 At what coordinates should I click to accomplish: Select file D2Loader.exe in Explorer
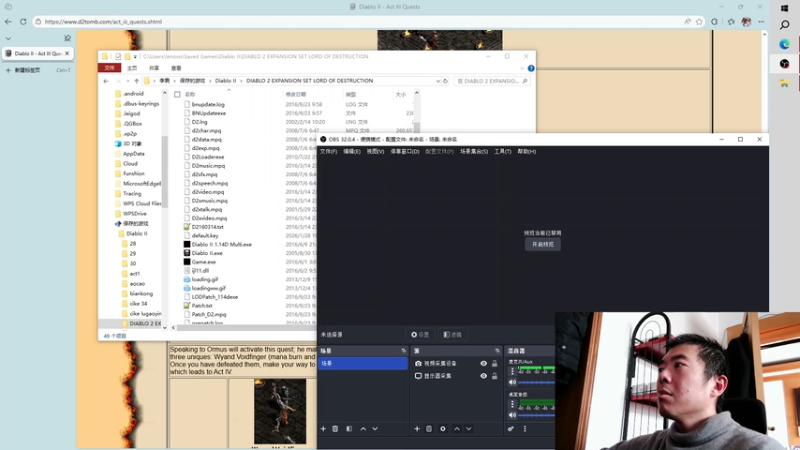coord(208,157)
